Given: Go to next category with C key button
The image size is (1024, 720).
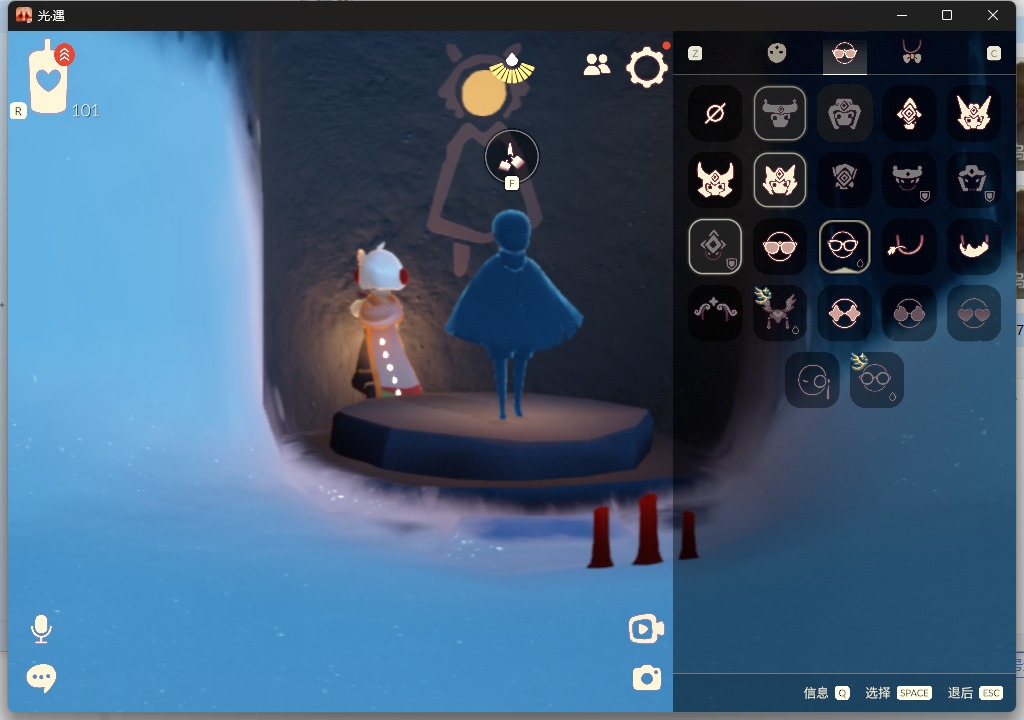Looking at the screenshot, I should point(993,54).
